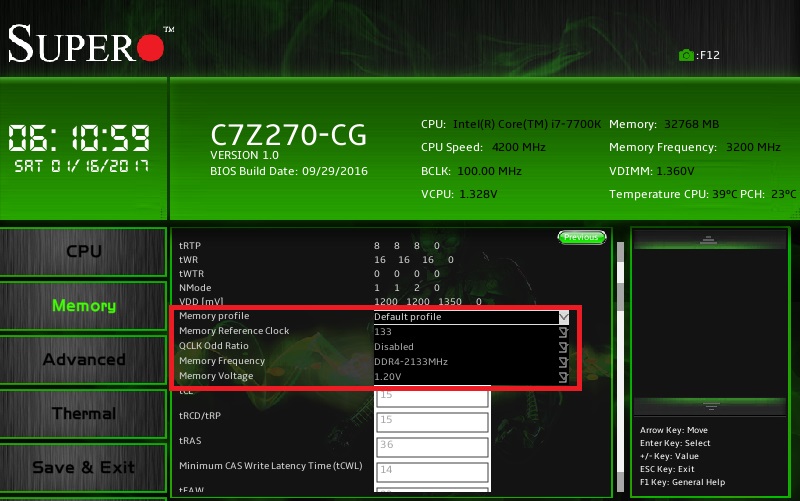Click 'Minimum CAS Write Latency Time (tCWL)' label

[271, 466]
